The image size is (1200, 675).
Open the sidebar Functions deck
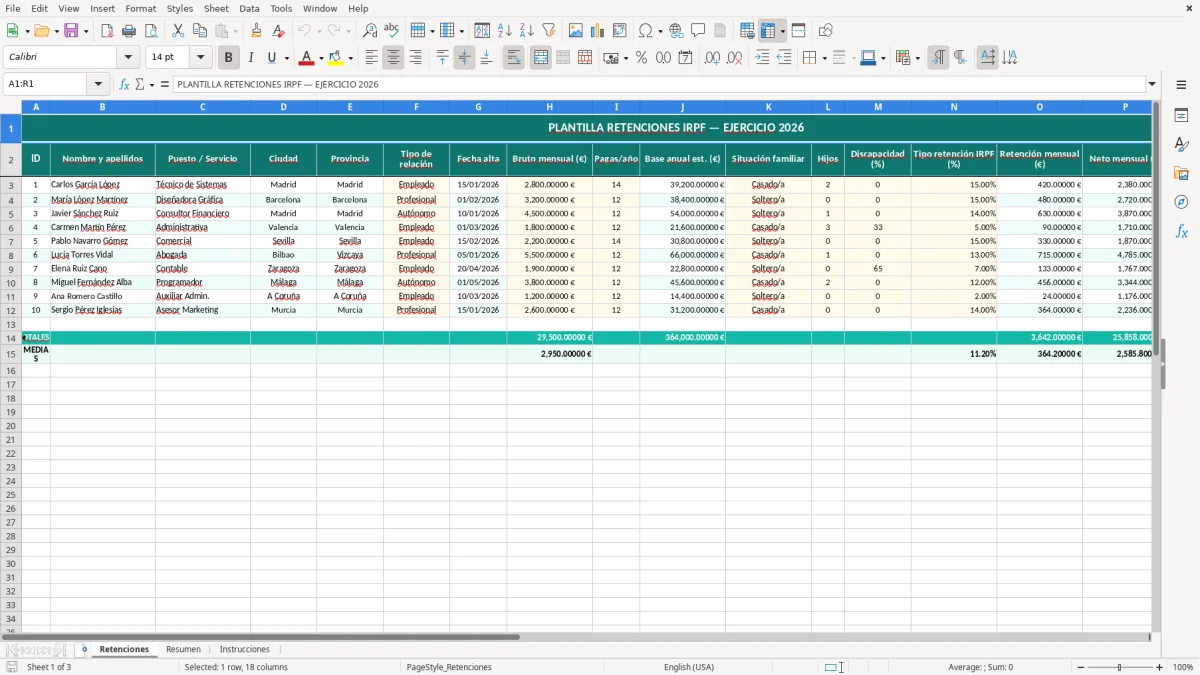pyautogui.click(x=1181, y=232)
